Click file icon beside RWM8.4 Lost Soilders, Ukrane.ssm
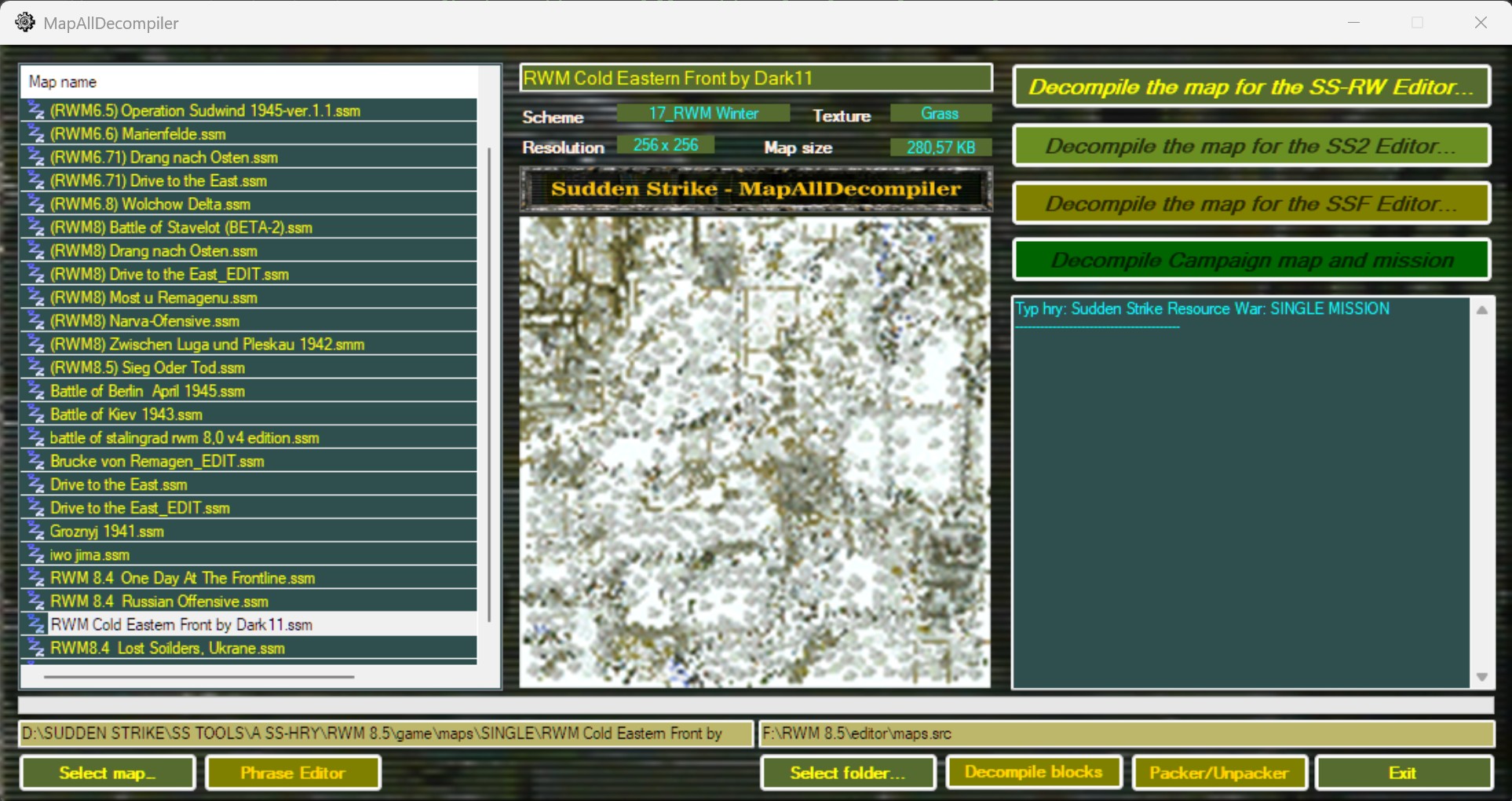 pos(36,648)
